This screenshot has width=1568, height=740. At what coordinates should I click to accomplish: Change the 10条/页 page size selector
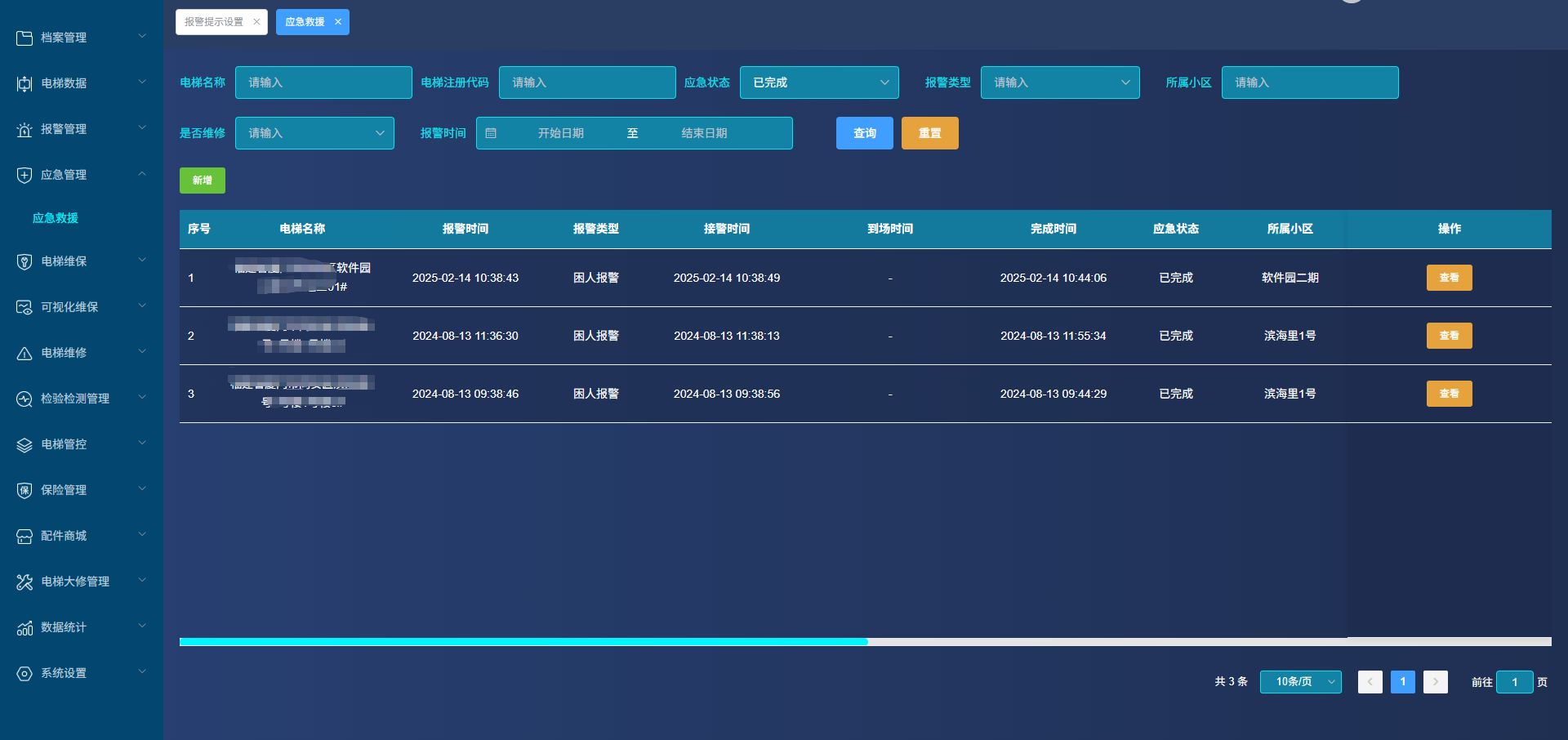(1300, 681)
